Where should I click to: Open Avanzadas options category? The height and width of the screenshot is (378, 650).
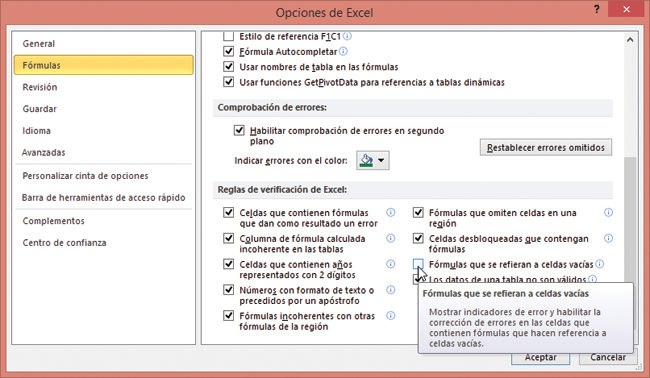point(104,152)
